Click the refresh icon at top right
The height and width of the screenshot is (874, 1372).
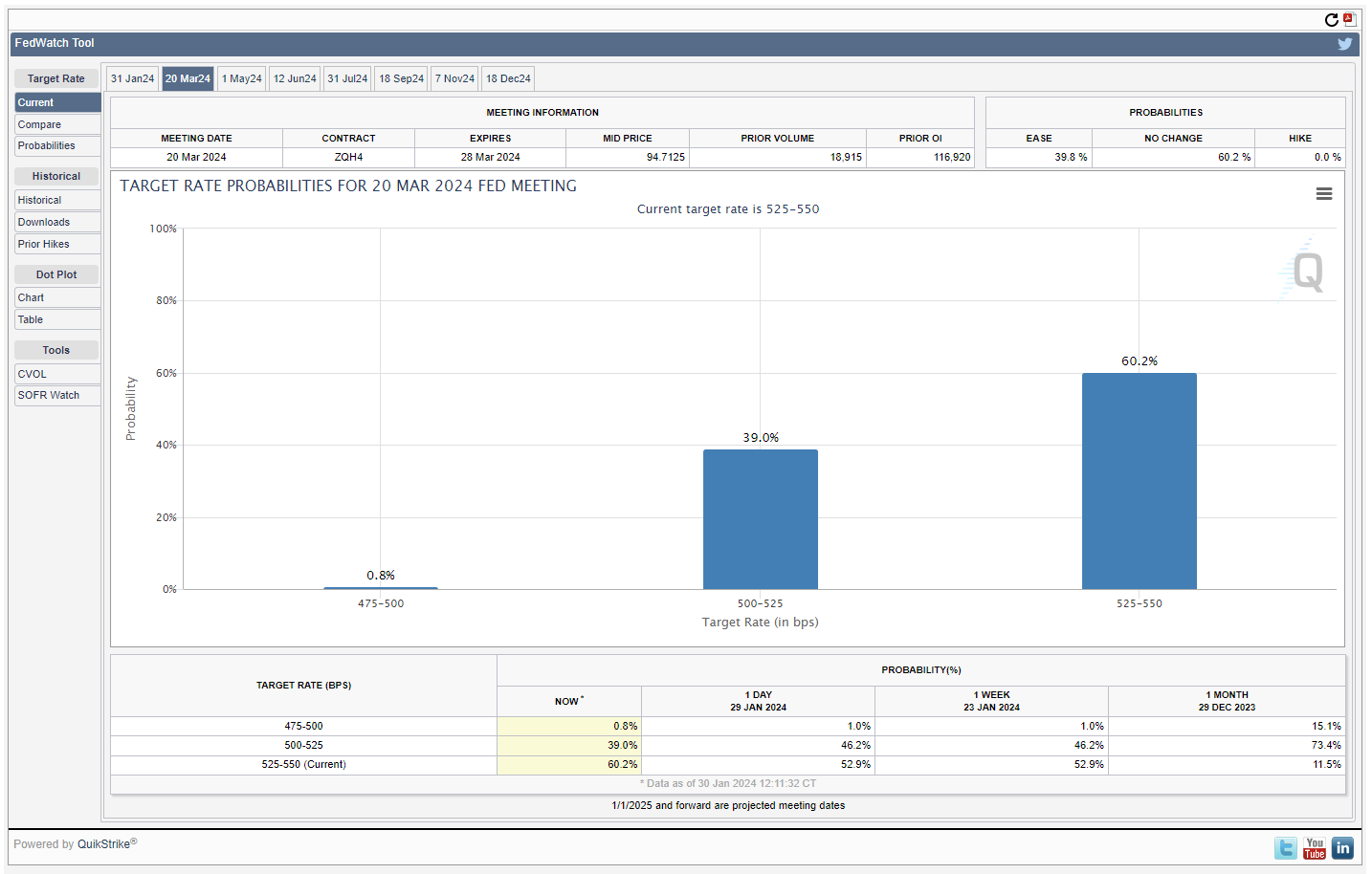click(x=1331, y=20)
